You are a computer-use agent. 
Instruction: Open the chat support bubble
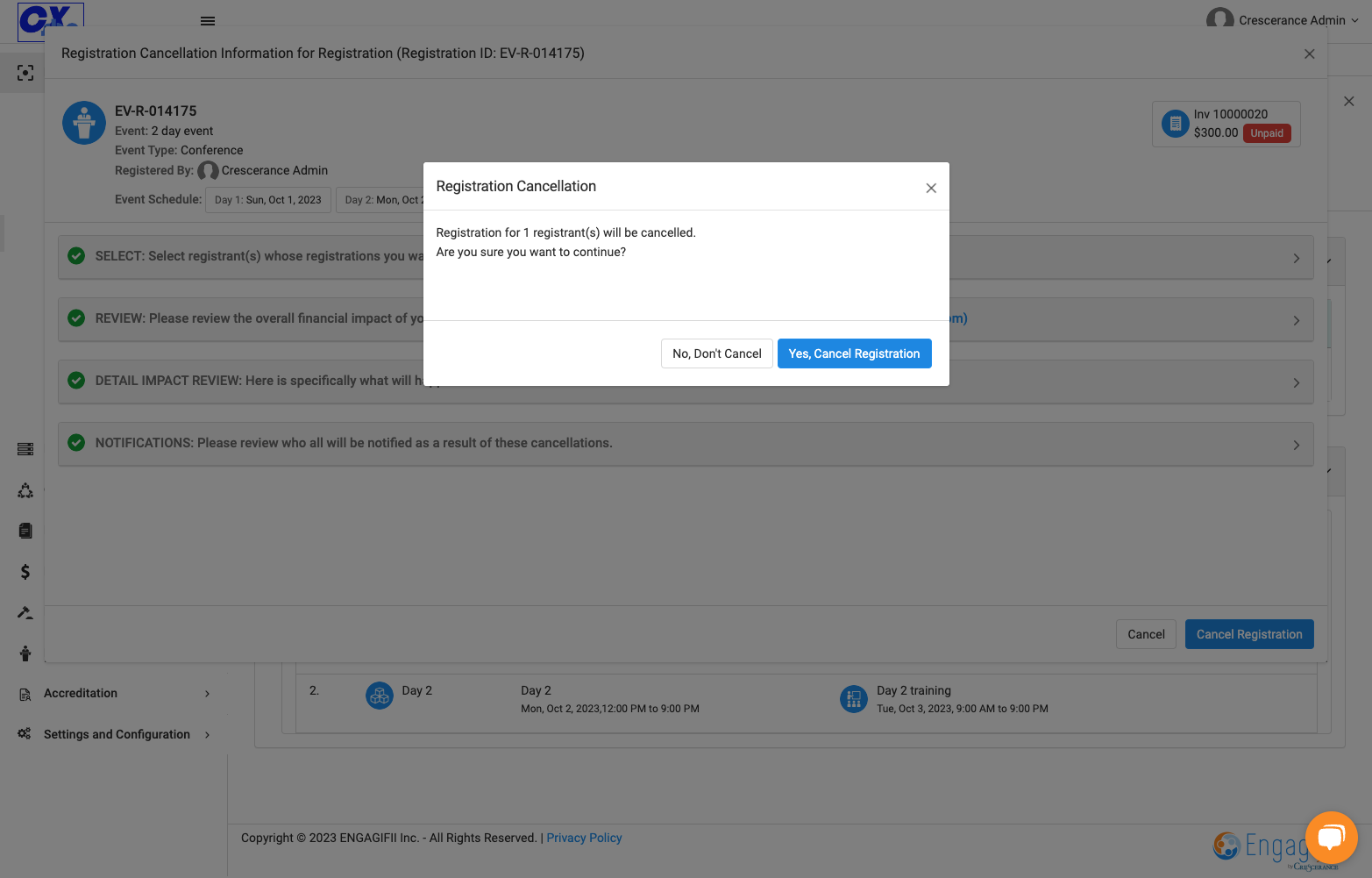click(x=1331, y=837)
